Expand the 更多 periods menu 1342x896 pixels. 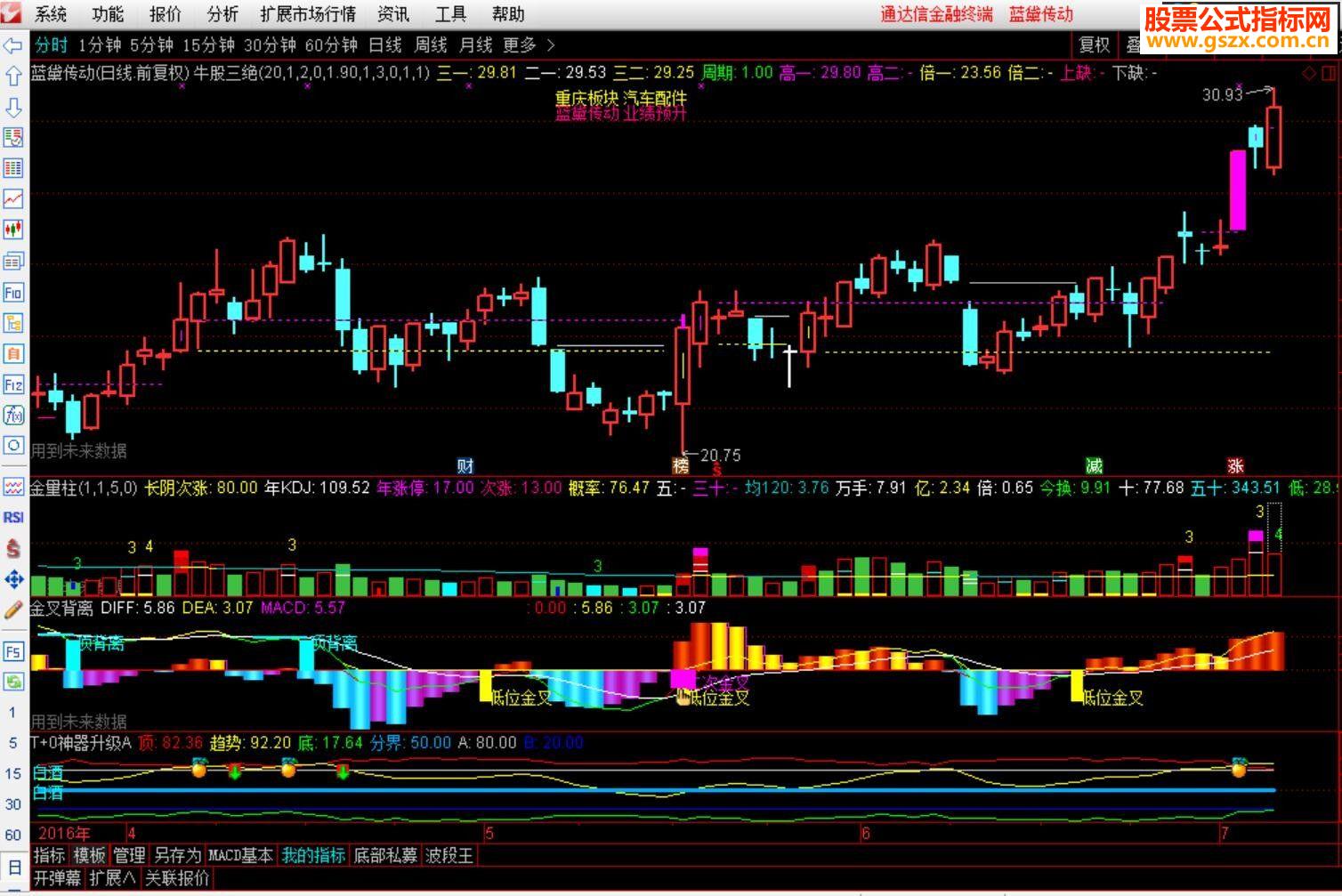[x=529, y=45]
